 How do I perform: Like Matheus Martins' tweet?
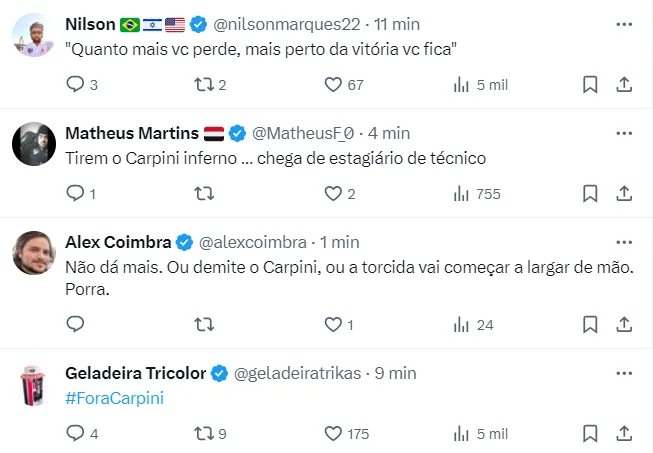pos(334,194)
